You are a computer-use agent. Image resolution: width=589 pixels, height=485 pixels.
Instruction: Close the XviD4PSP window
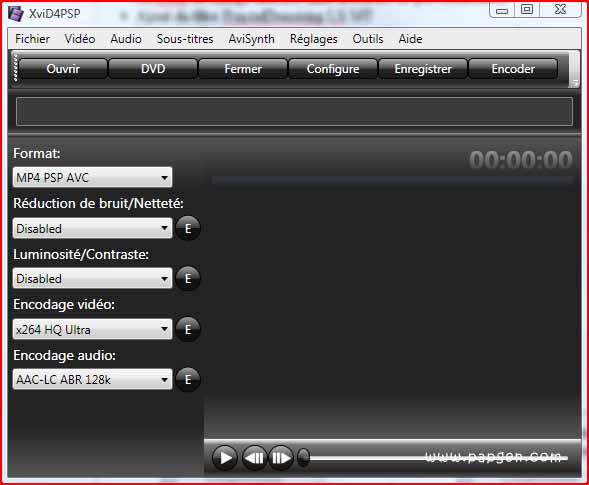coord(560,9)
